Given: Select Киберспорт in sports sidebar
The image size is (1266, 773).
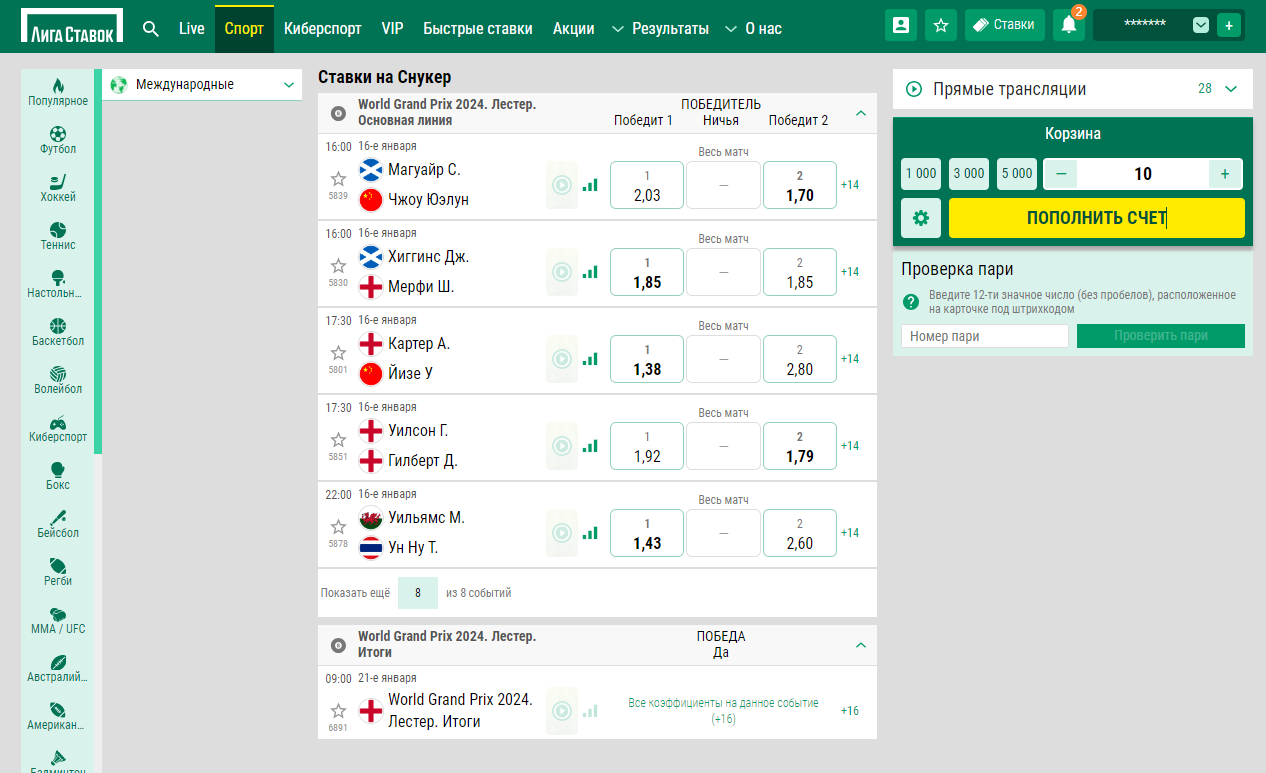Looking at the screenshot, I should pos(58,428).
